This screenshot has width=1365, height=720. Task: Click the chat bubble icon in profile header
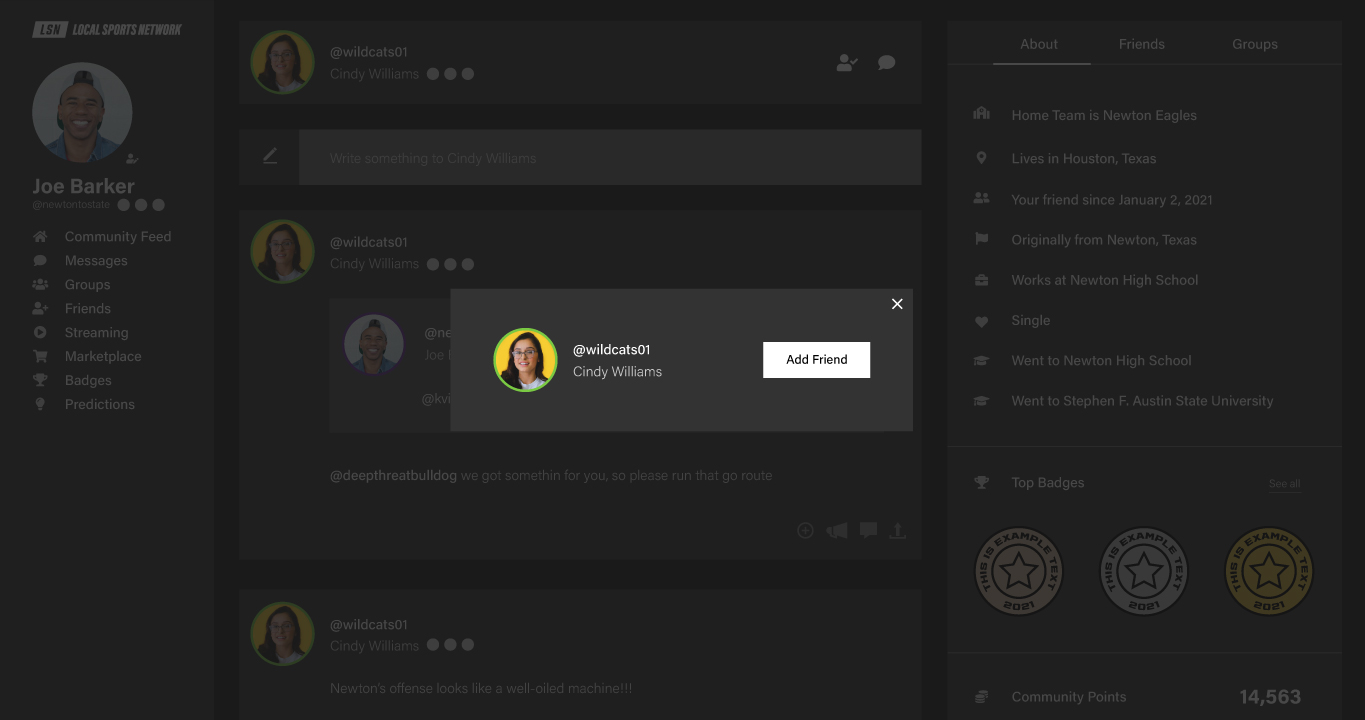(886, 63)
